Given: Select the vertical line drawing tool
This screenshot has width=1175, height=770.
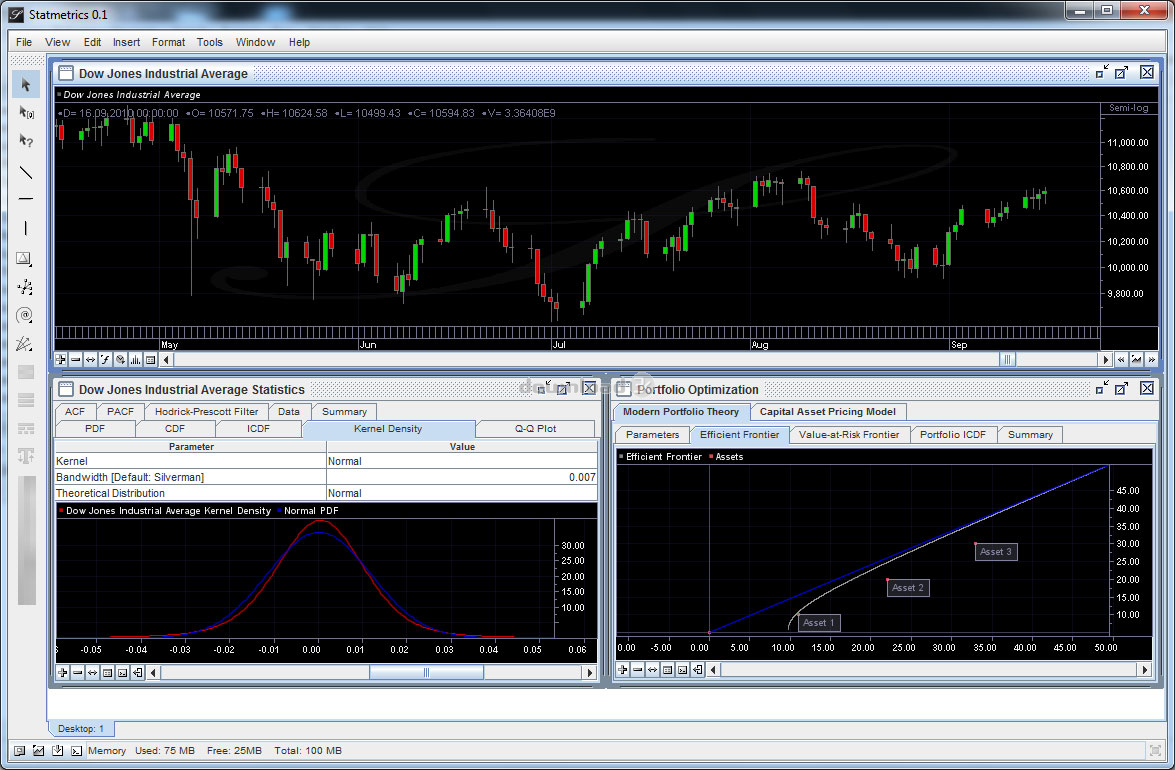Looking at the screenshot, I should [25, 228].
